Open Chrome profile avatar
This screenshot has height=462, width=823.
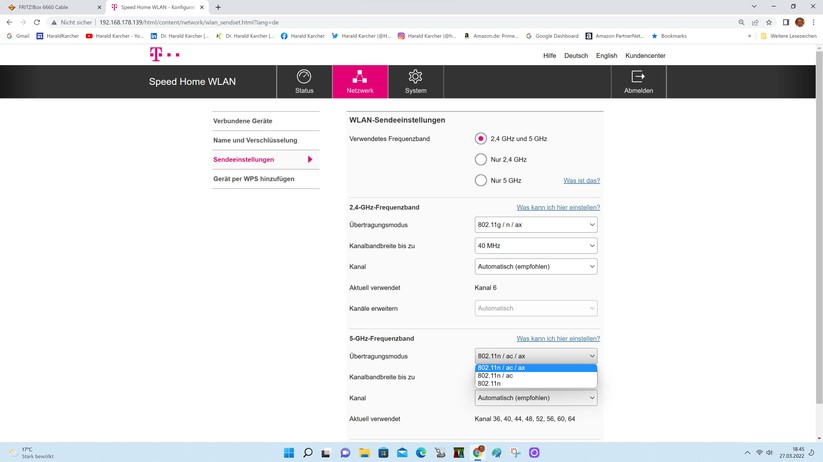point(800,22)
